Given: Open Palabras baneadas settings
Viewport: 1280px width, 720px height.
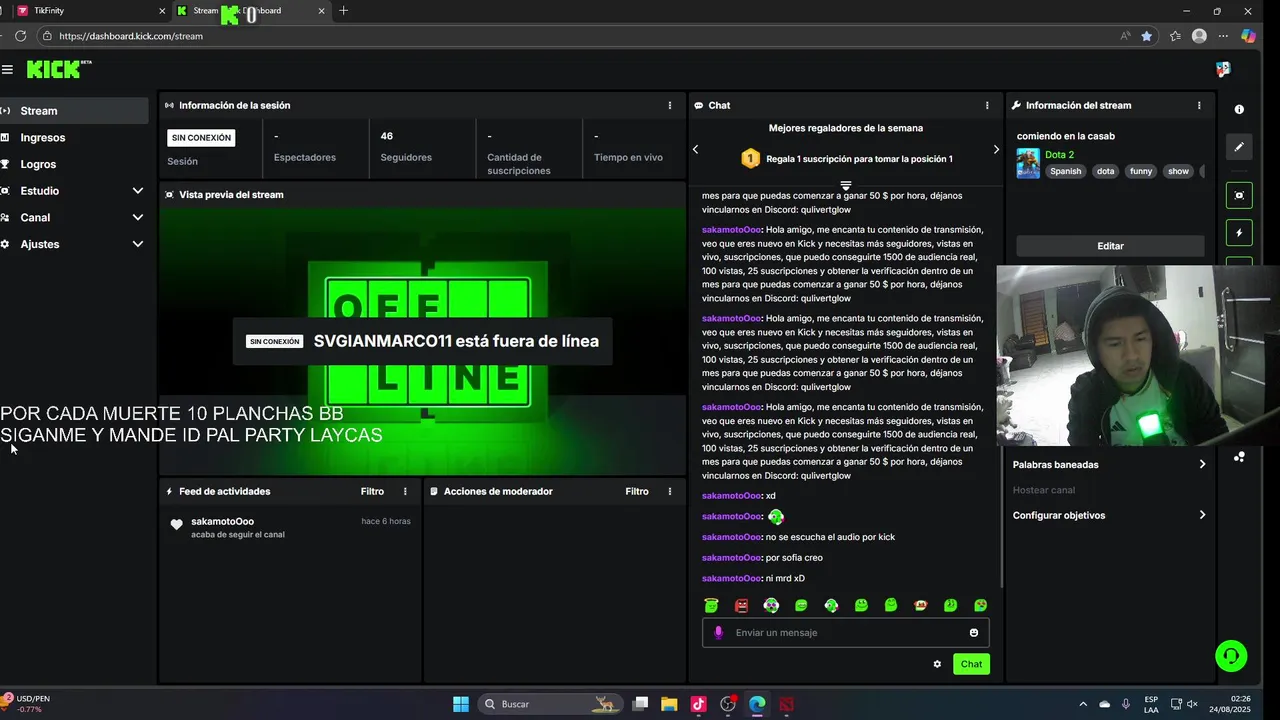Looking at the screenshot, I should (1110, 464).
